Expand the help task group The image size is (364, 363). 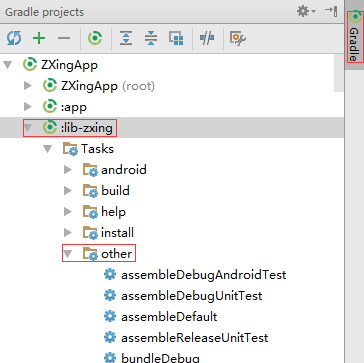tap(68, 212)
